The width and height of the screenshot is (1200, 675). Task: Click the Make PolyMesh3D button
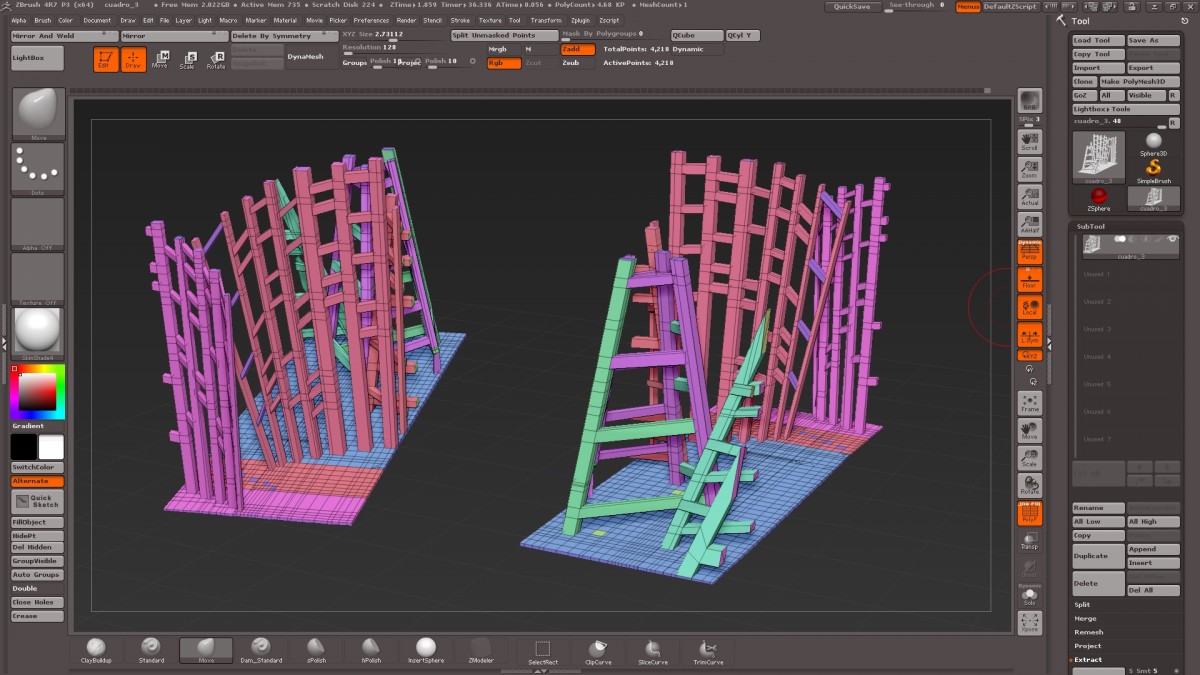click(1139, 82)
